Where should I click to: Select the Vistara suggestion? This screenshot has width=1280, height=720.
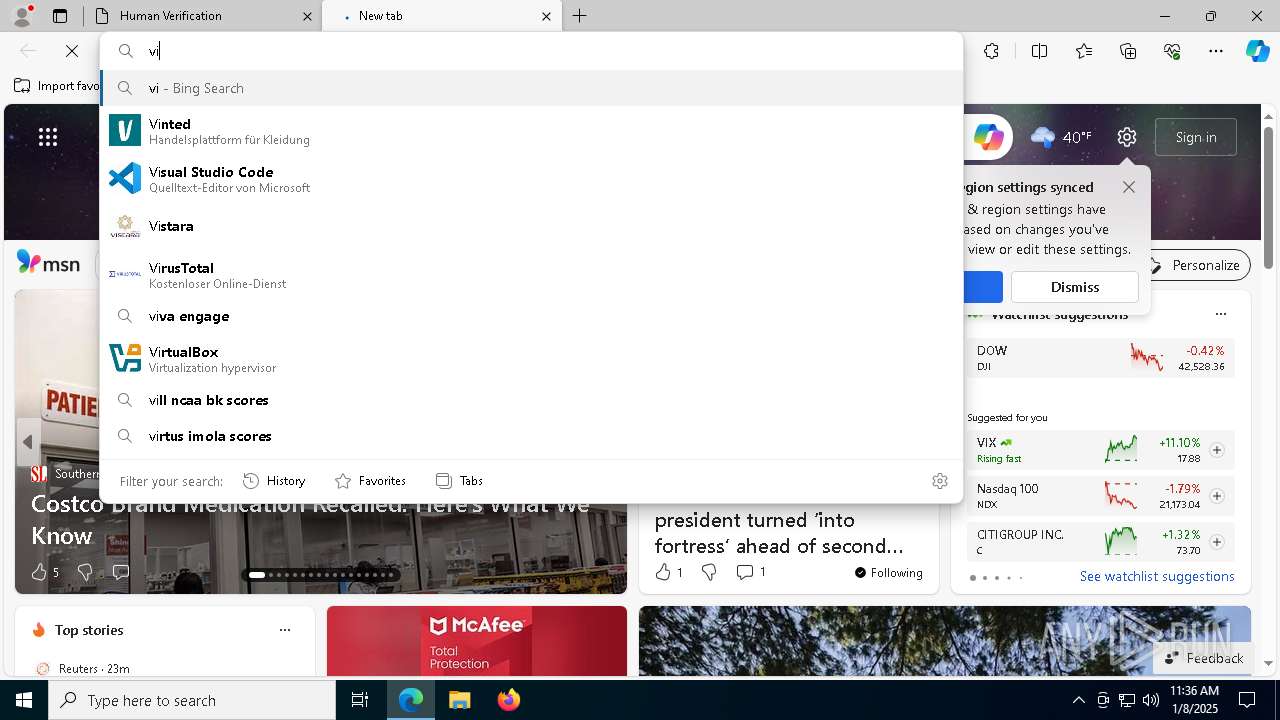(x=531, y=226)
